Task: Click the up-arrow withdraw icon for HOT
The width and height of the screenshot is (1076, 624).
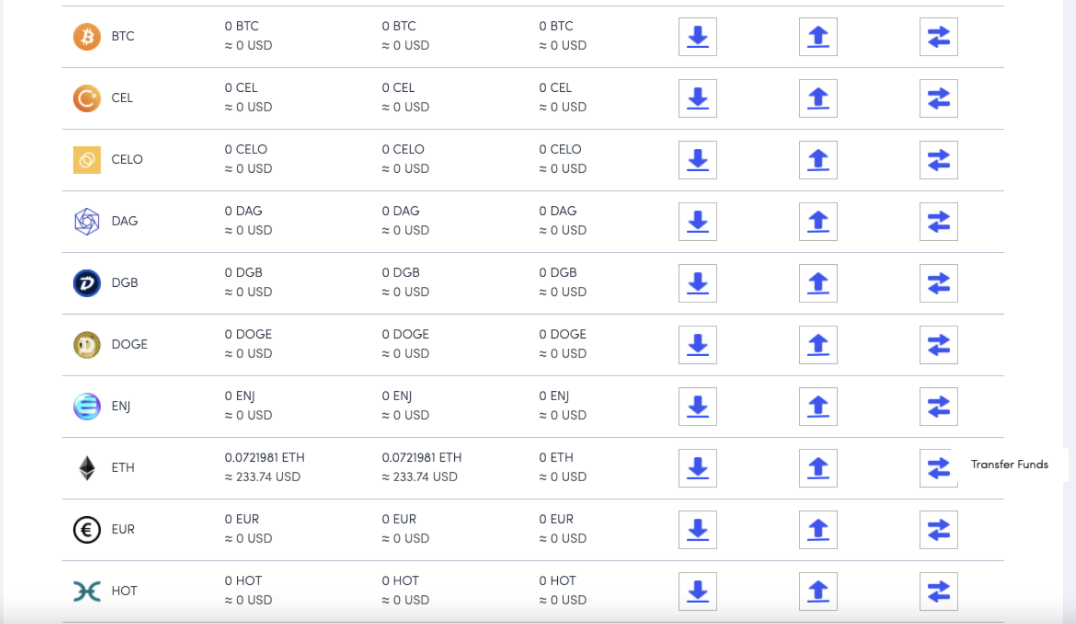Action: point(818,591)
